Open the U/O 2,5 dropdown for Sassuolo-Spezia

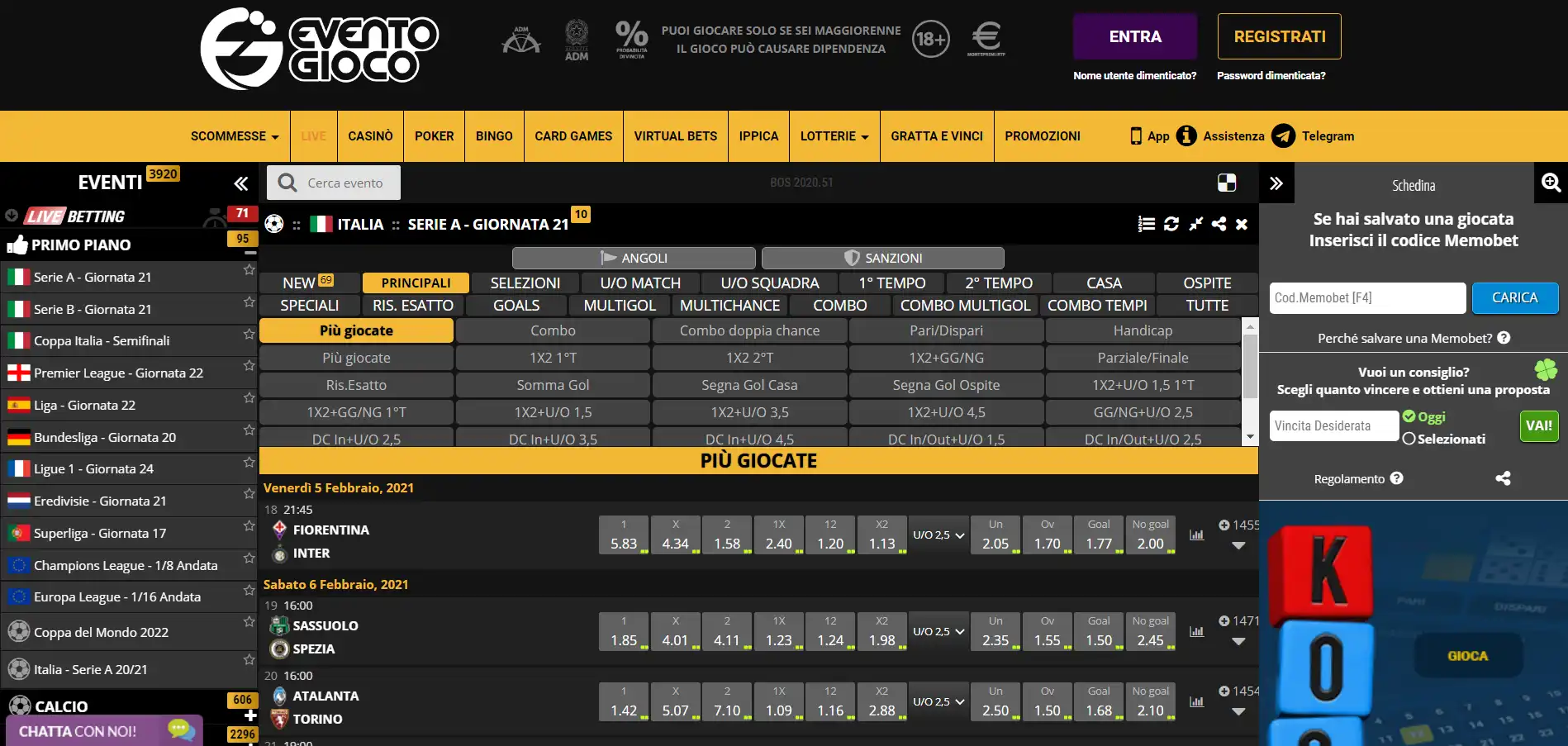pyautogui.click(x=938, y=632)
